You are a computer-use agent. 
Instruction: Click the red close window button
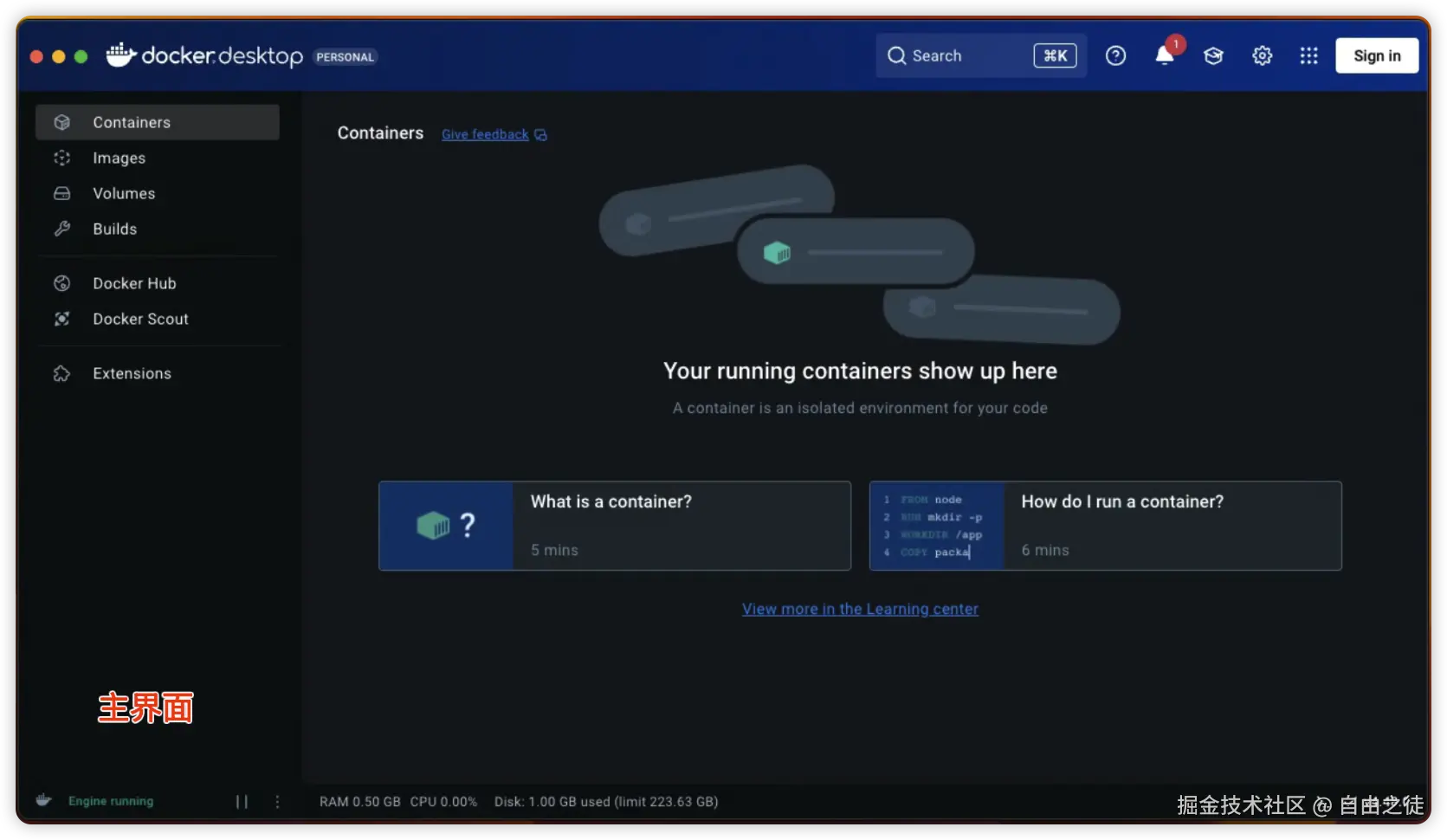[36, 56]
